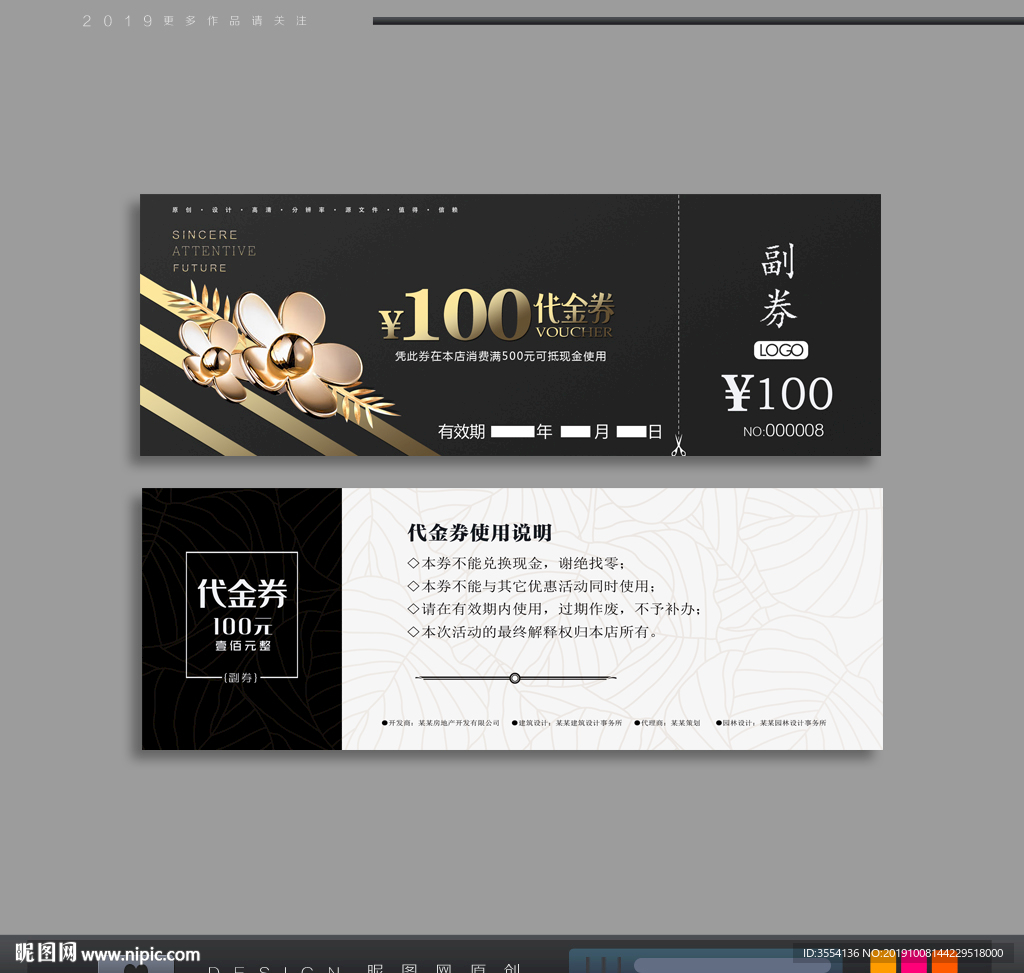Click the blank year field before 年
The image size is (1024, 973).
pyautogui.click(x=513, y=432)
